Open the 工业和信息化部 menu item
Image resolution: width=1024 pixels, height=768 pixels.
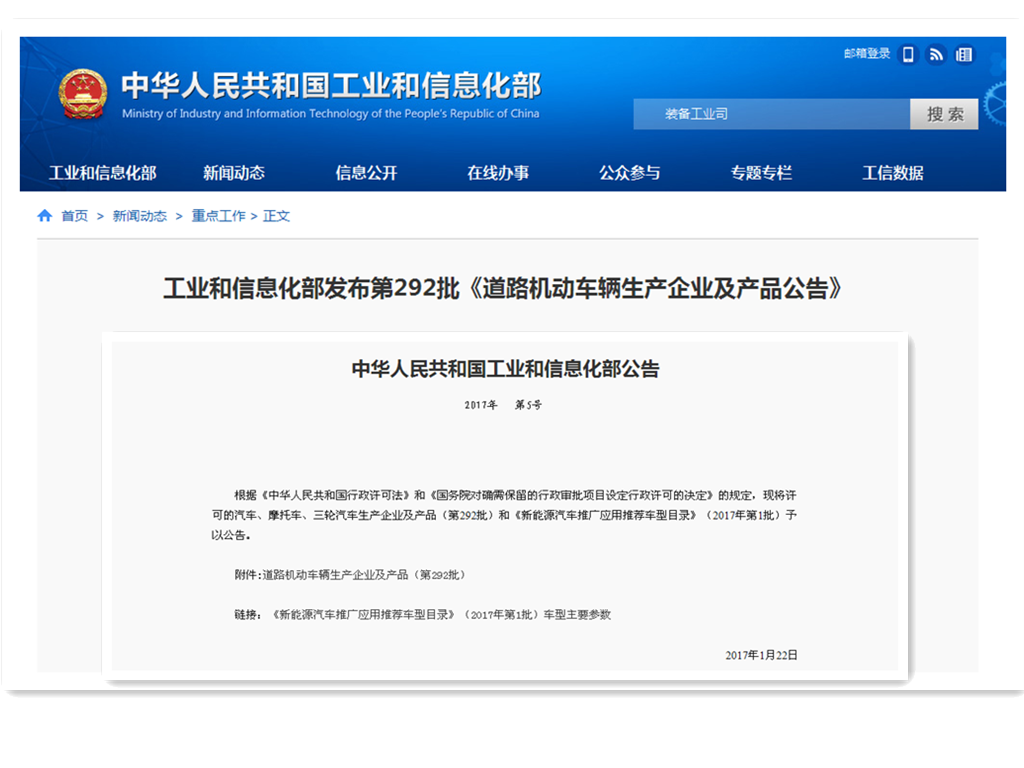[x=103, y=173]
